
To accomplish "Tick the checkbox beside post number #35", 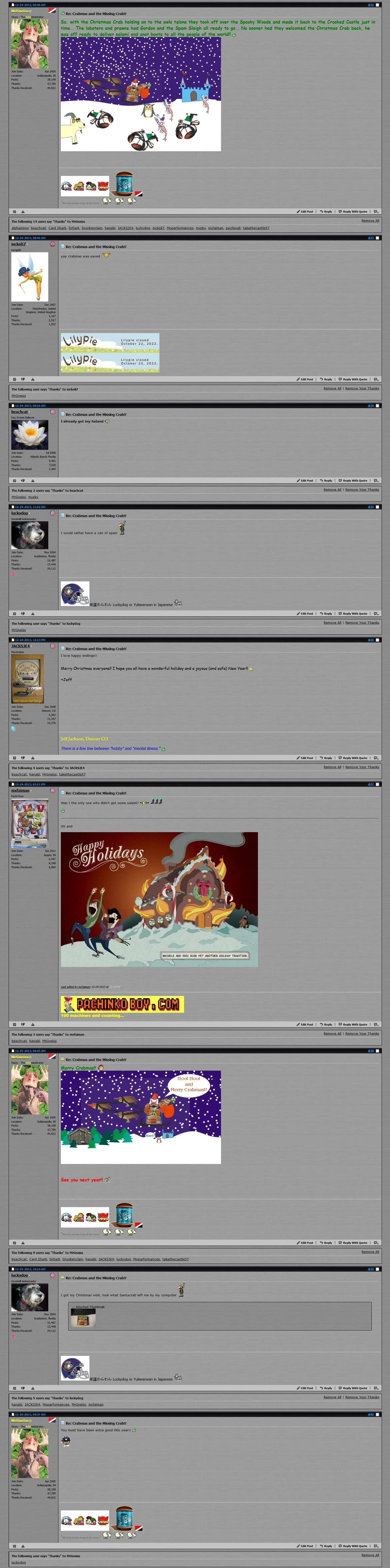I will [x=377, y=507].
